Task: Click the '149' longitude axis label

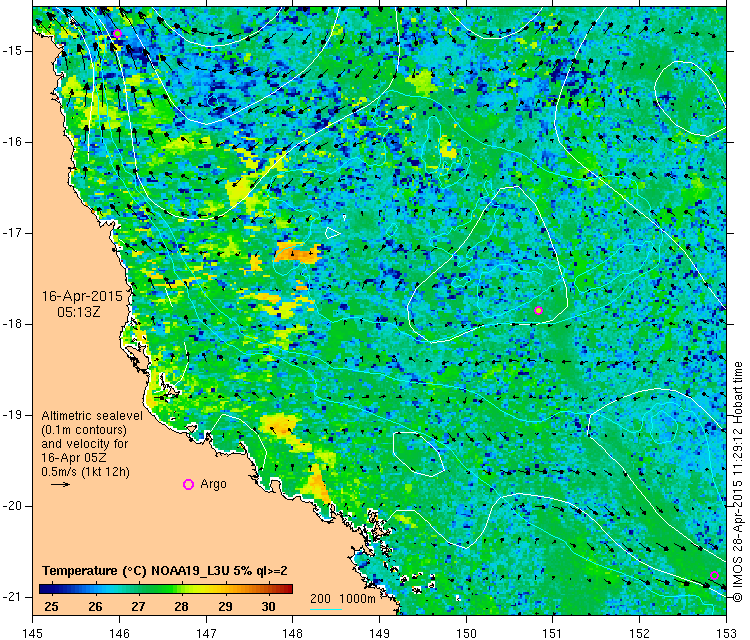Action: click(379, 633)
